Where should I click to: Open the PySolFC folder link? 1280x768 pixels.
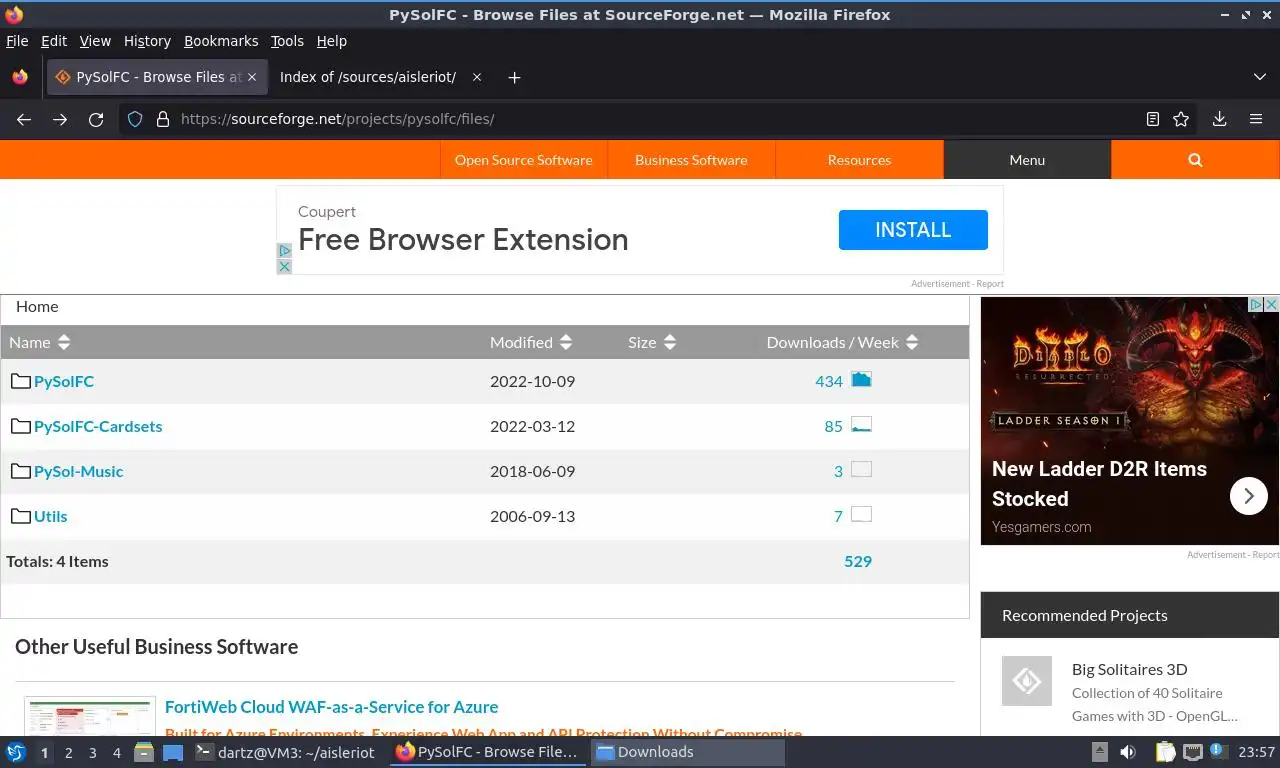(x=64, y=381)
